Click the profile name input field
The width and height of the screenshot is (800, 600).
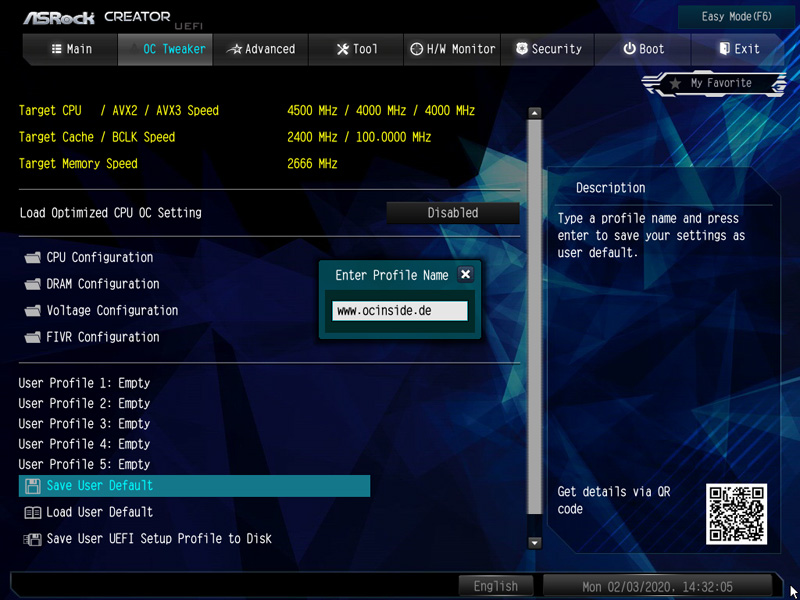[400, 311]
